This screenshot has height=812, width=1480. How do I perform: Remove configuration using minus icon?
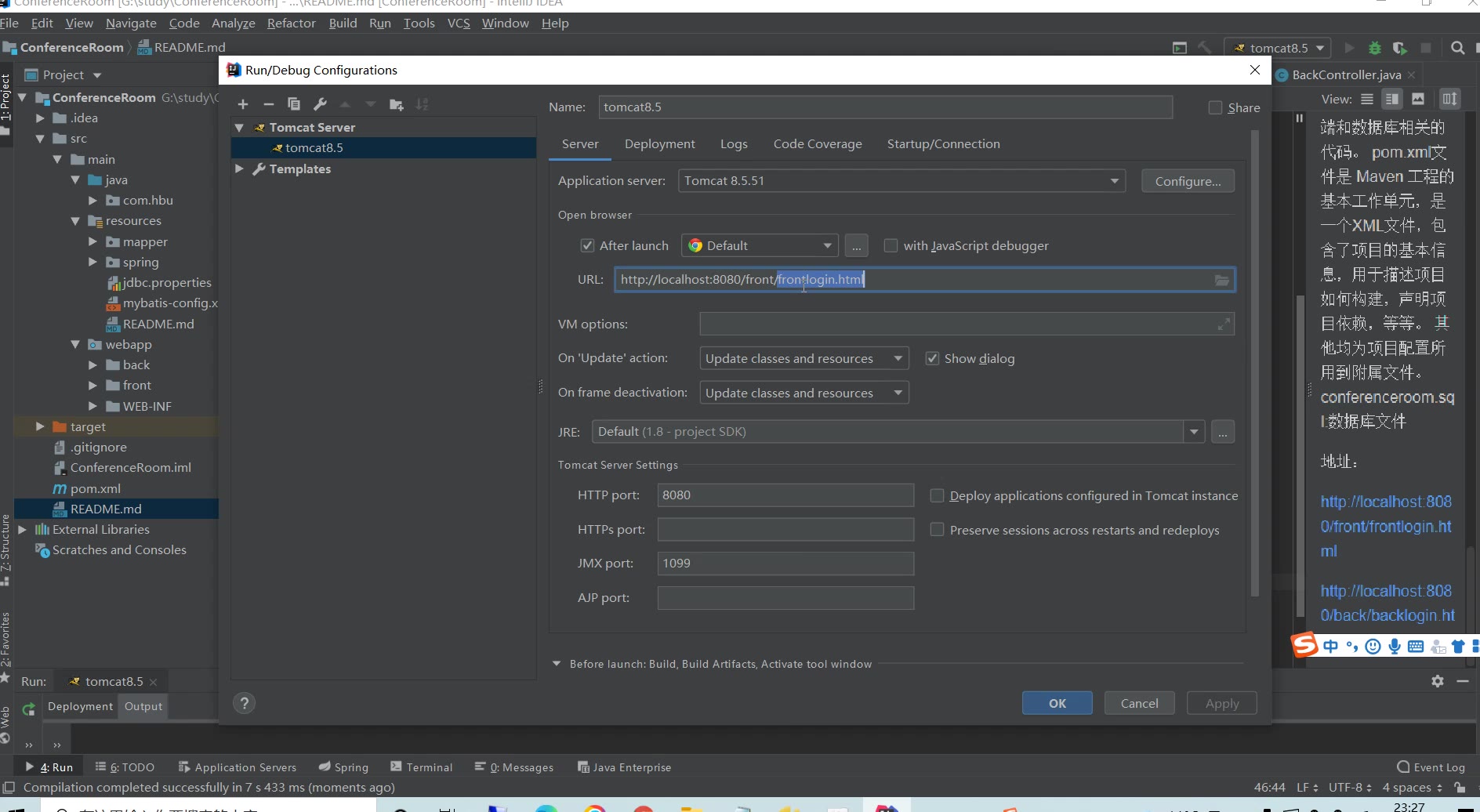pos(269,104)
